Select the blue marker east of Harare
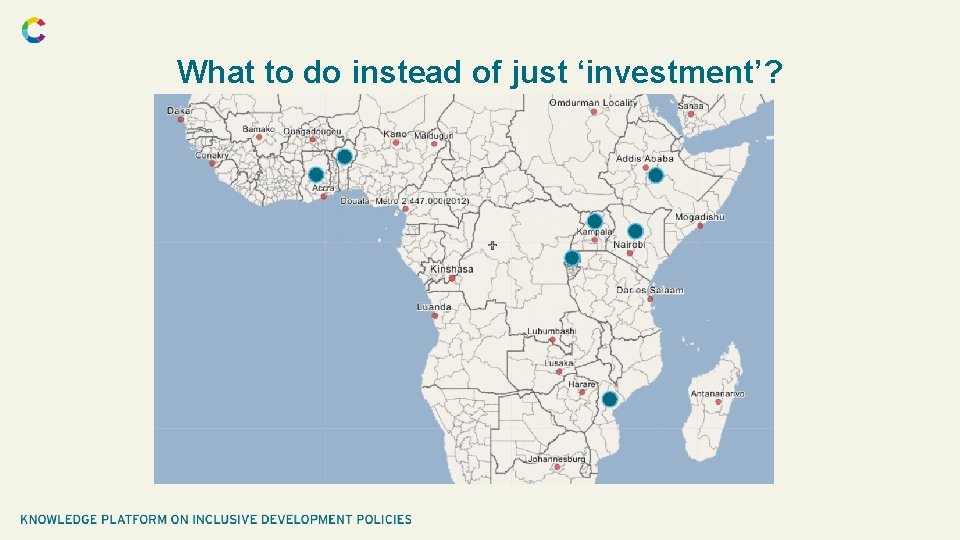 [610, 399]
